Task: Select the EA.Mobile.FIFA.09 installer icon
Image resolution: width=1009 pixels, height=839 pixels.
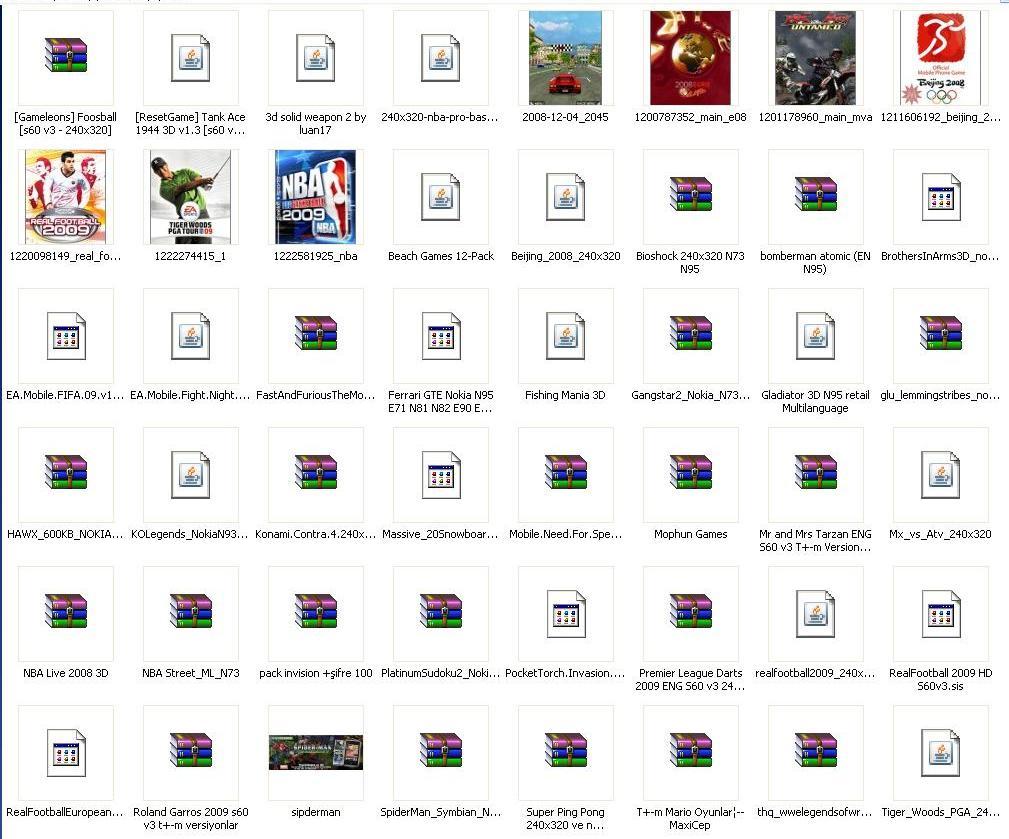Action: (x=66, y=335)
